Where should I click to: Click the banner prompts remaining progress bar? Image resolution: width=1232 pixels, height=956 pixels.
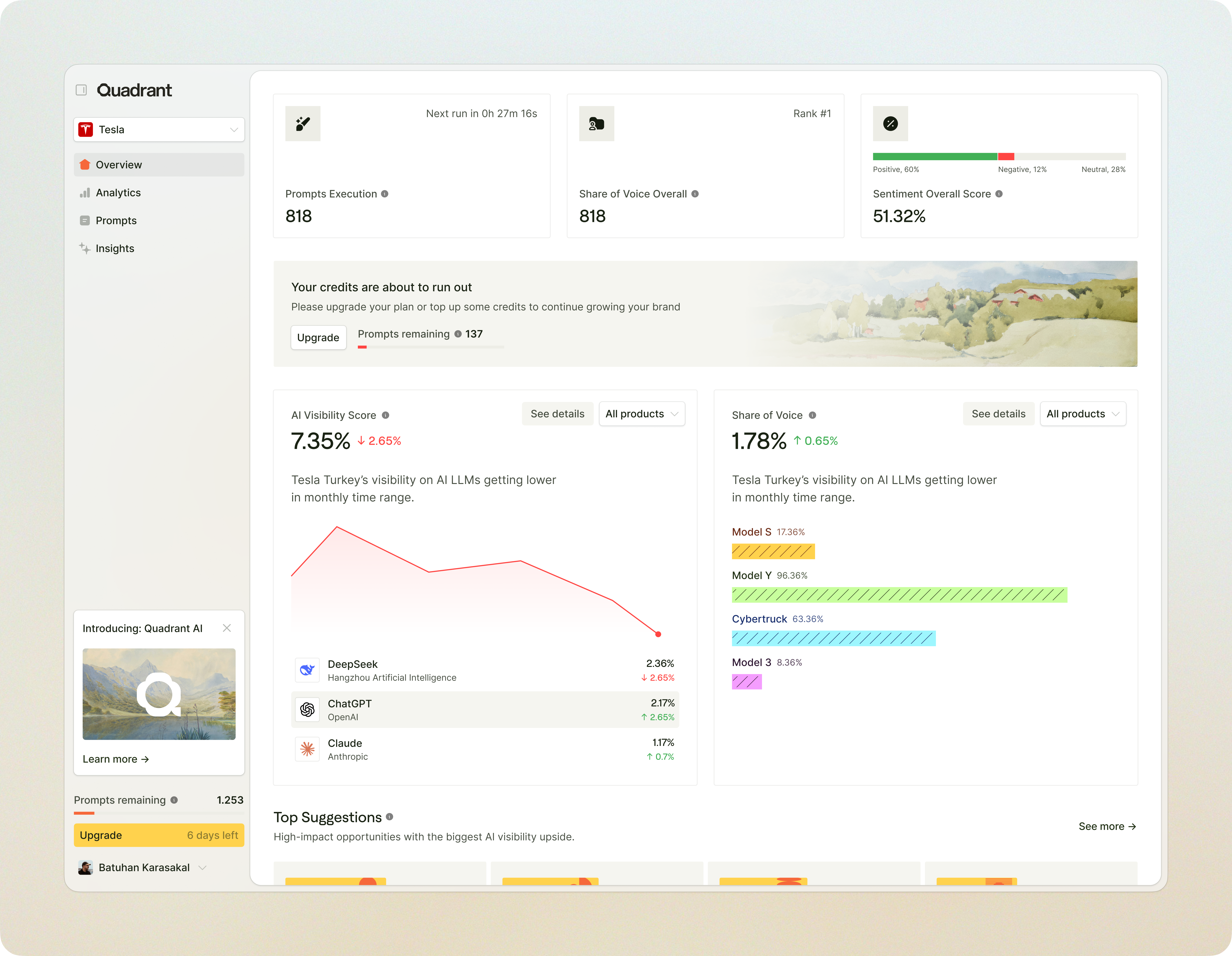[431, 347]
